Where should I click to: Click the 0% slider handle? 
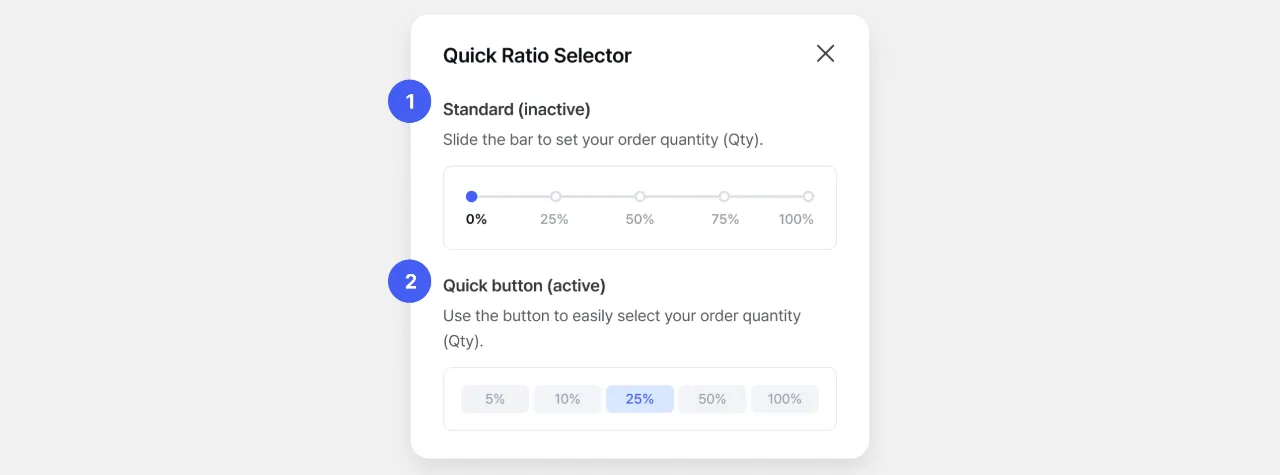click(x=472, y=197)
